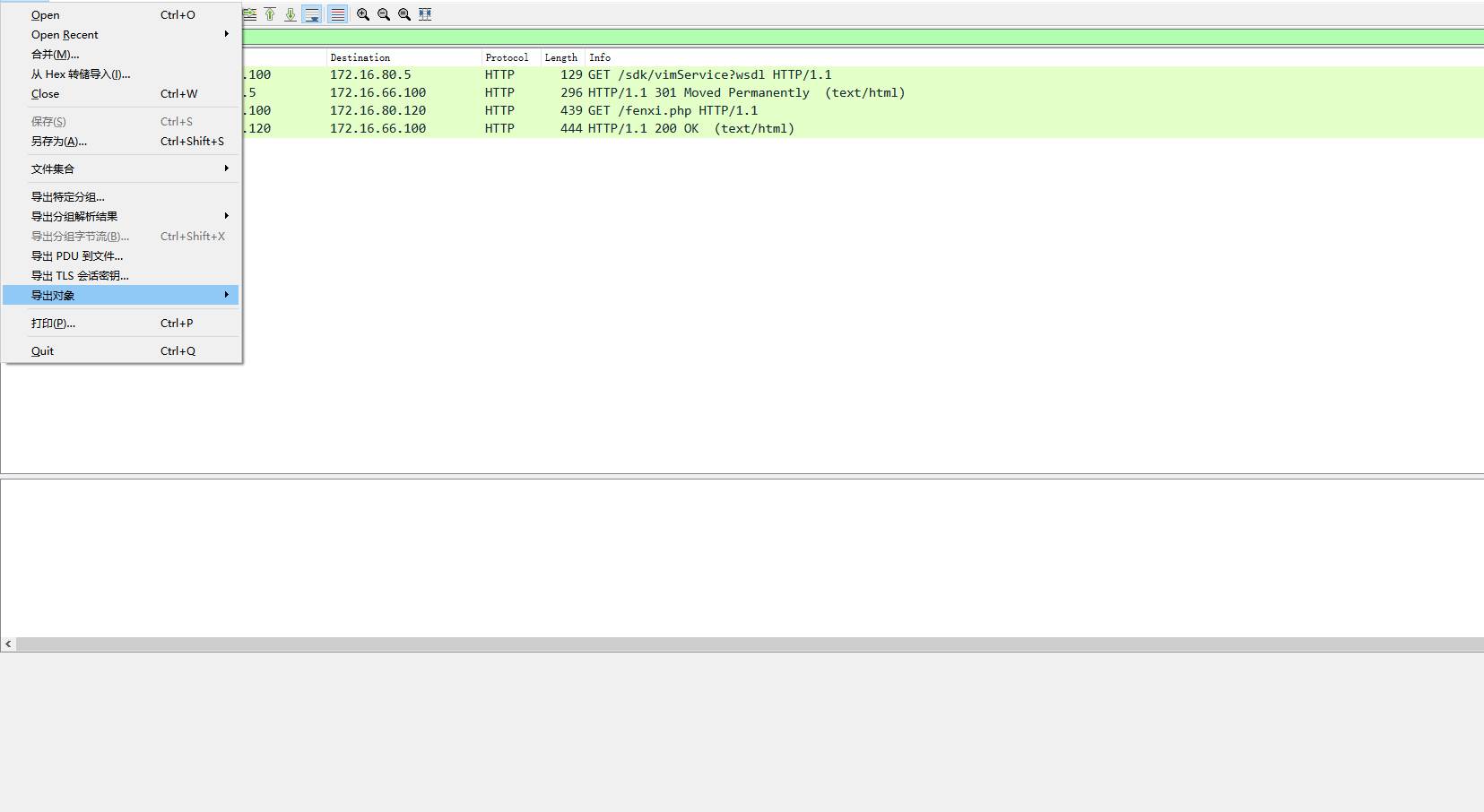Click the go-to-packet arrow icon
This screenshot has height=812, width=1484.
coord(249,14)
